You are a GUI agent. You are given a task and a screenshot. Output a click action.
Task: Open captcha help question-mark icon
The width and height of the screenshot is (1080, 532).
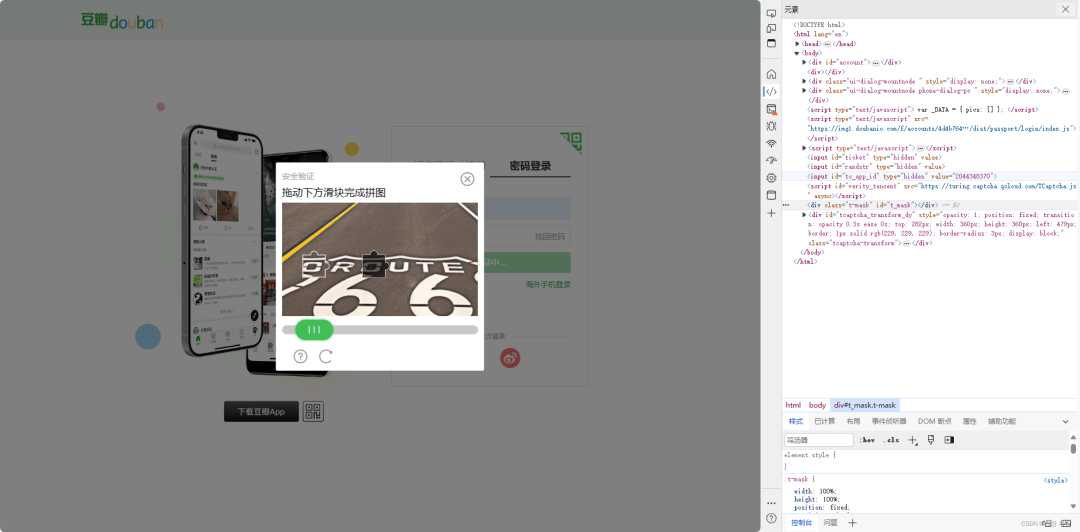[x=300, y=356]
